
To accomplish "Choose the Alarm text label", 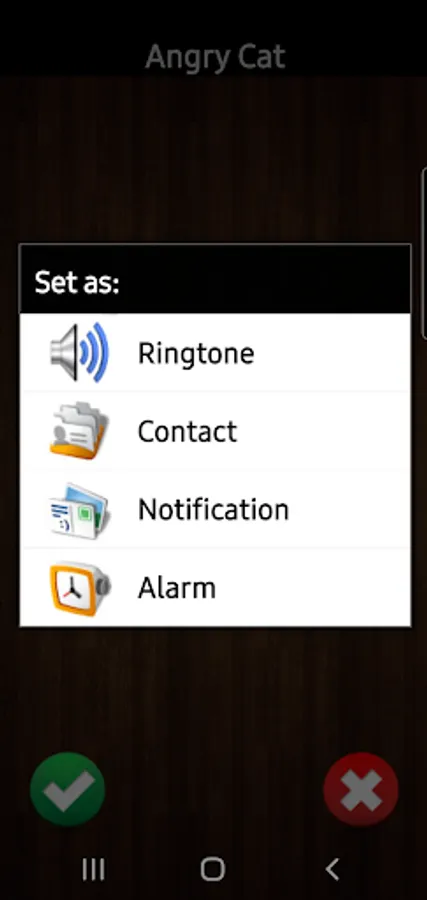I will click(x=177, y=588).
